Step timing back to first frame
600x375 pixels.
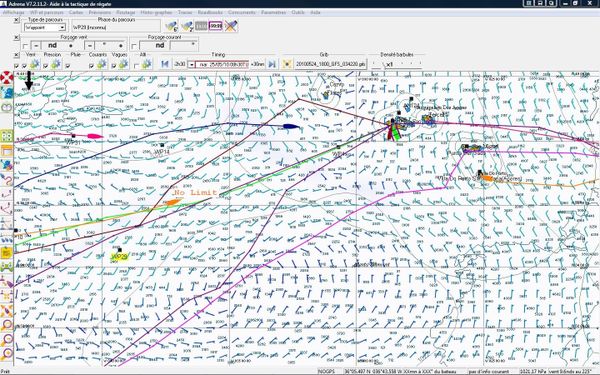(165, 64)
